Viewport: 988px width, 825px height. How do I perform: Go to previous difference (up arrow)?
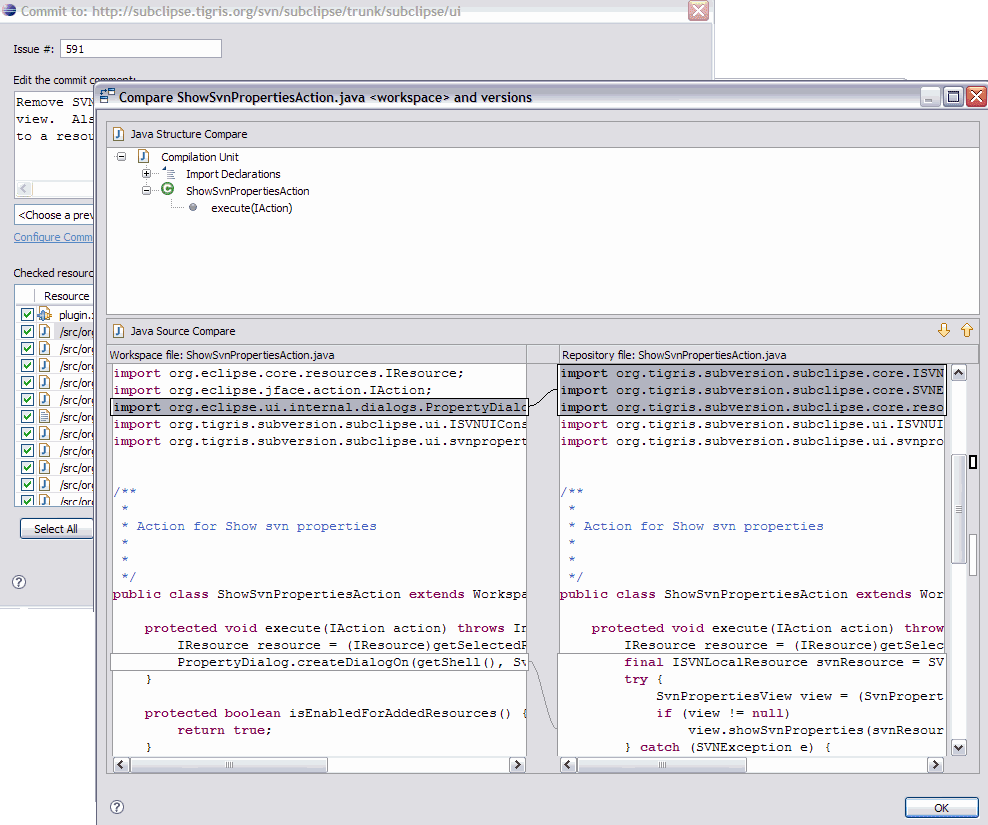967,330
